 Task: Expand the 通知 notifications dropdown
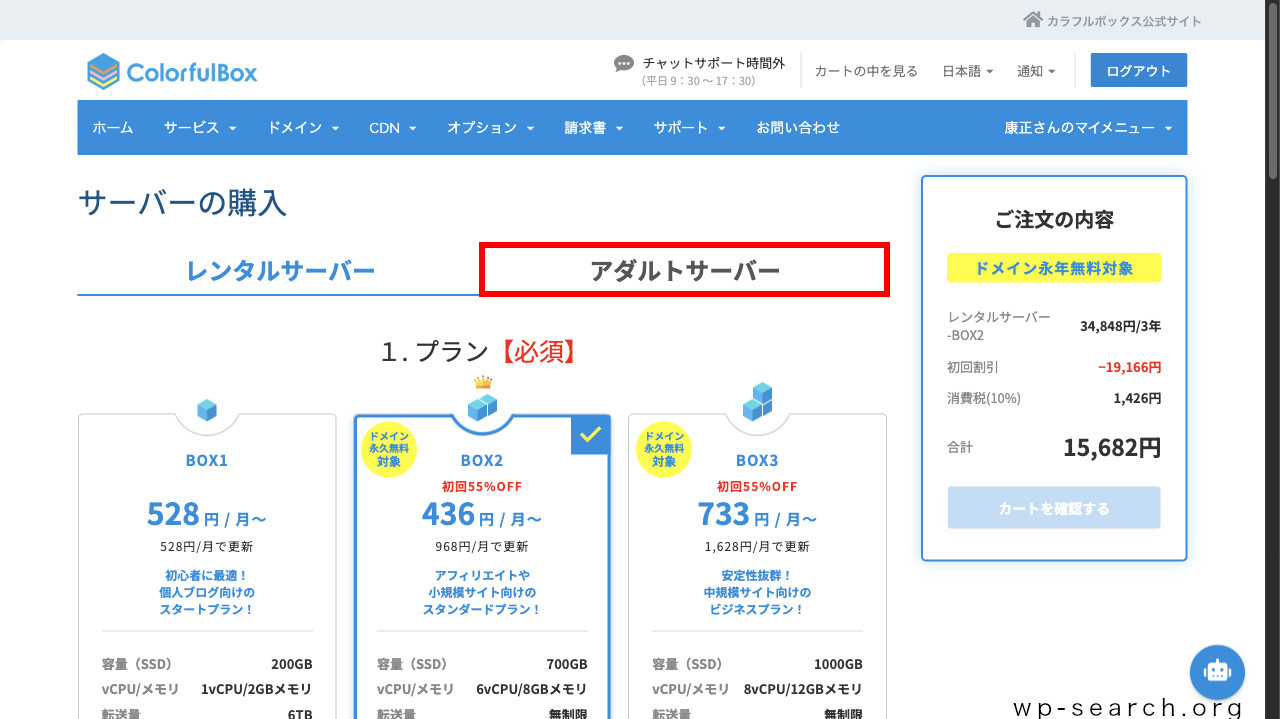point(1036,71)
